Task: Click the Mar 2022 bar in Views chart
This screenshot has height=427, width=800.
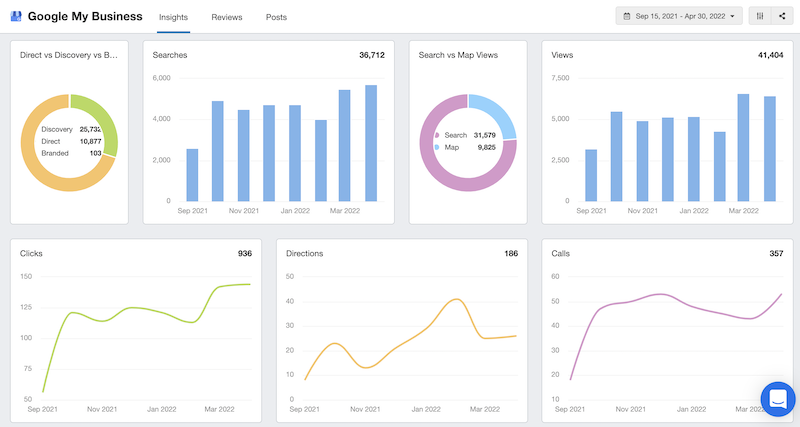Action: pos(744,147)
